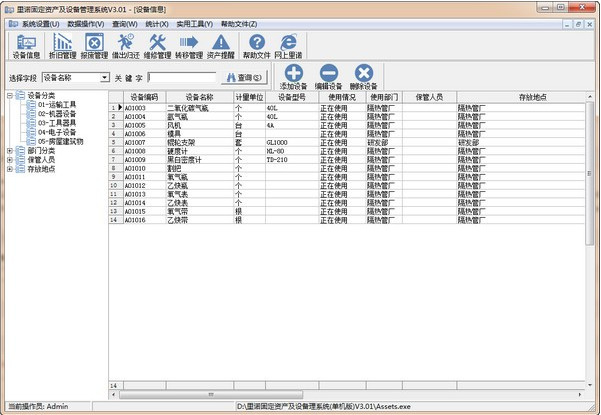Open the 选择字段 combo box dropdown
This screenshot has width=601, height=415.
point(105,77)
